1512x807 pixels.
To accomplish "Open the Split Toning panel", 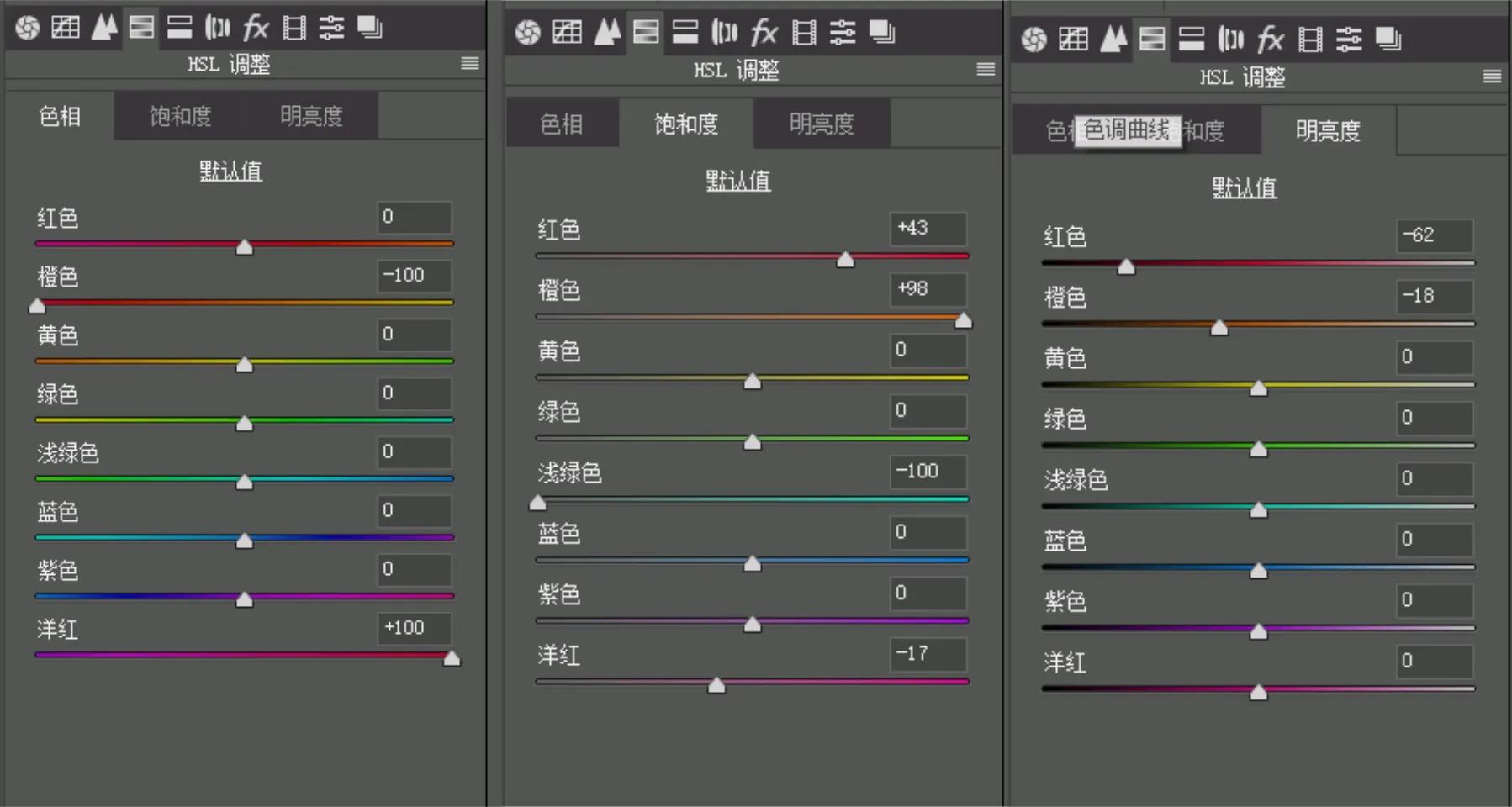I will (x=179, y=27).
